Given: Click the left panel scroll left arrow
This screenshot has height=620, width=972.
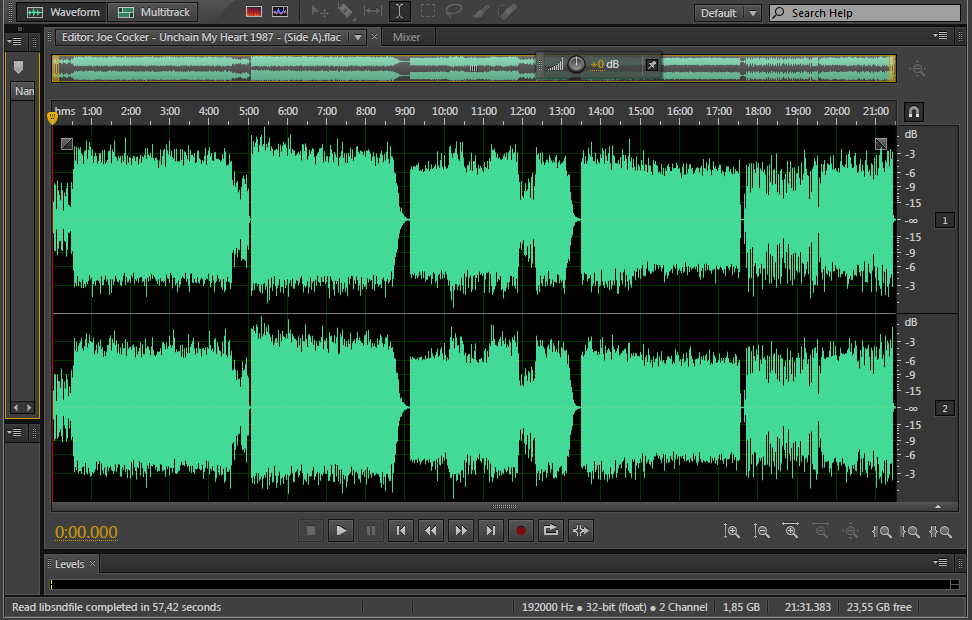Looking at the screenshot, I should click(16, 407).
